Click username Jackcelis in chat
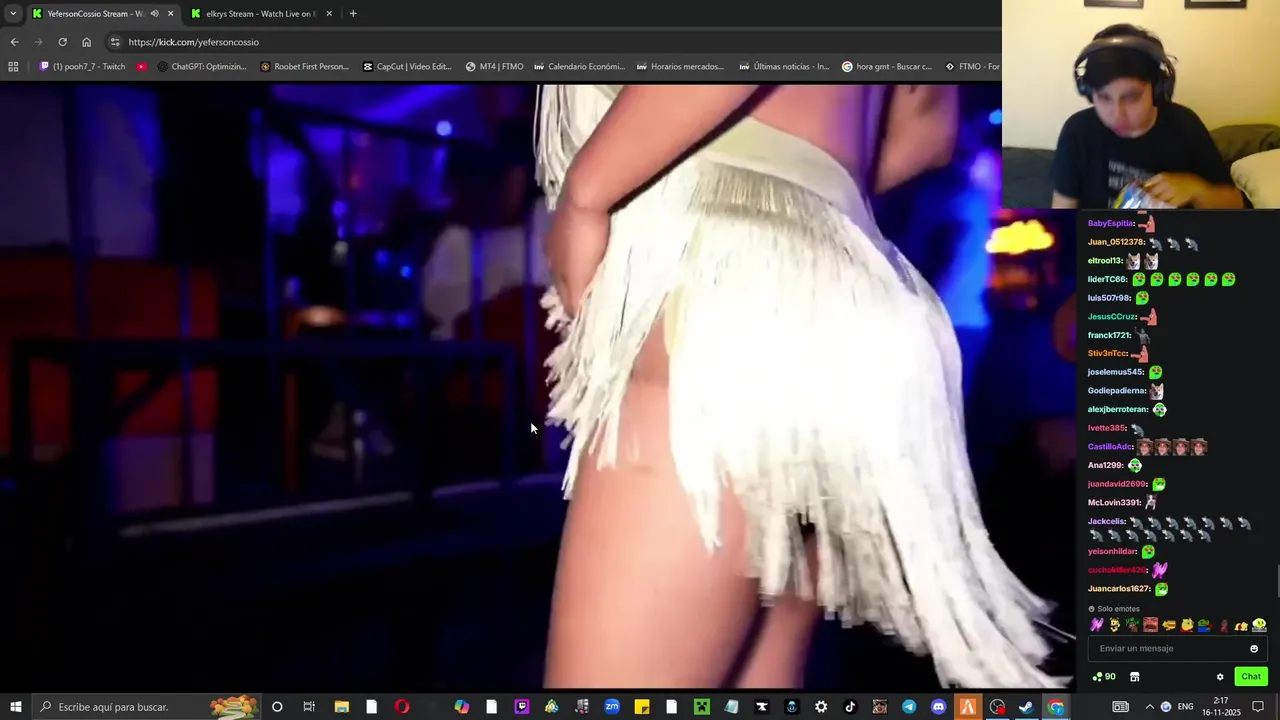 click(x=1107, y=522)
